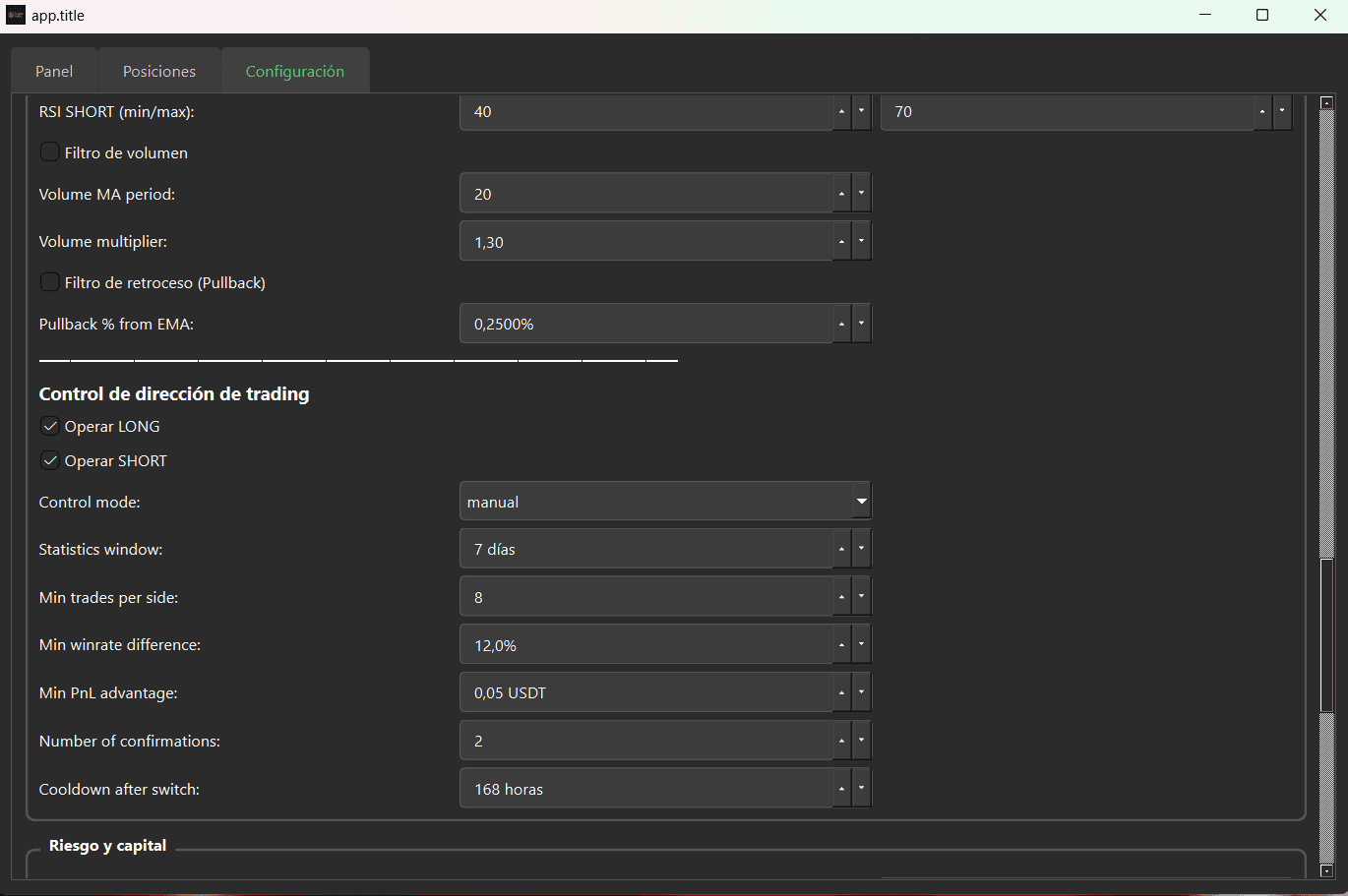
Task: Enable the Filtro de retroceso (Pullback) filter
Action: click(x=49, y=281)
